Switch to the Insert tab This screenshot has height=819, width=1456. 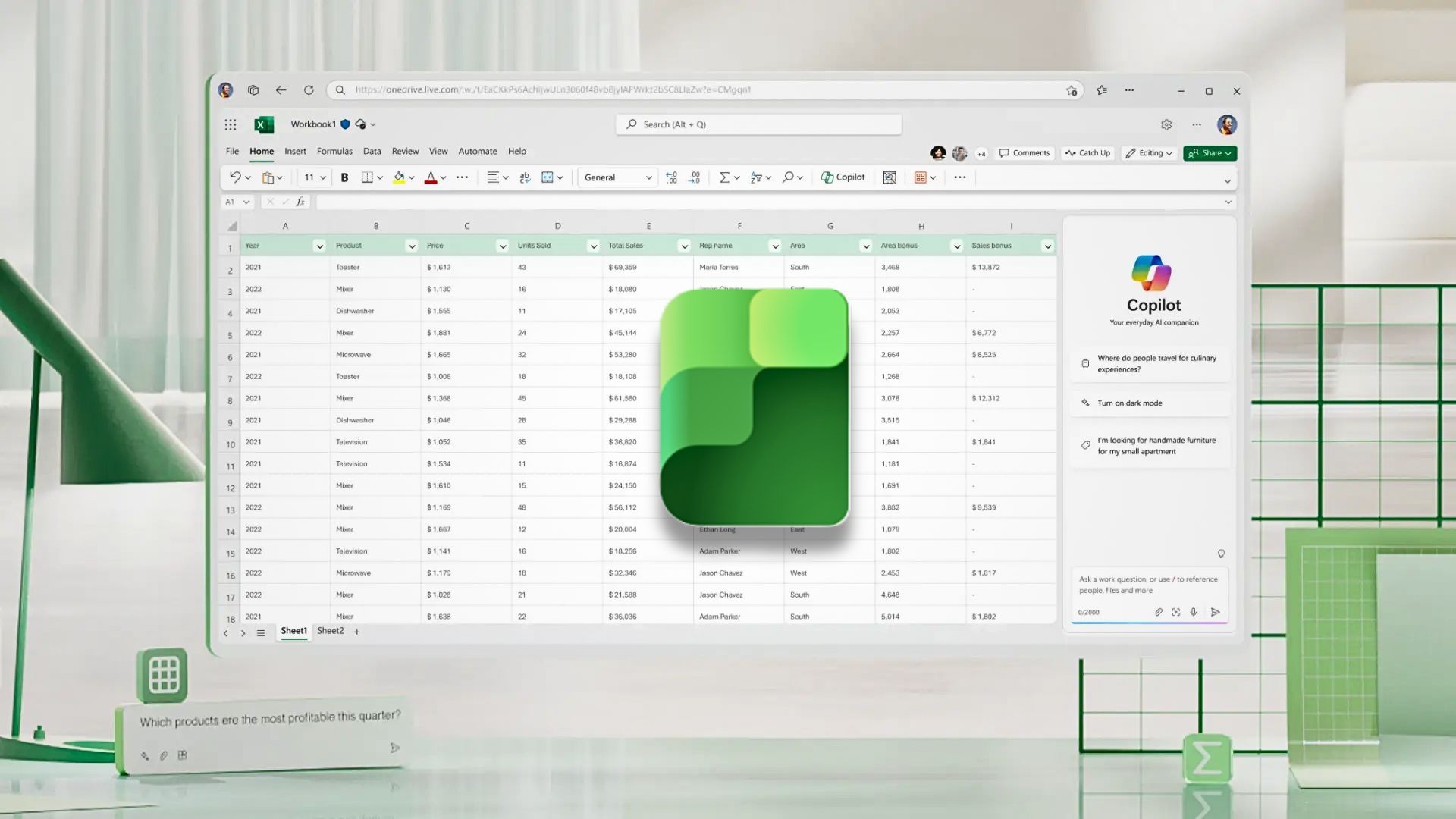click(x=295, y=152)
